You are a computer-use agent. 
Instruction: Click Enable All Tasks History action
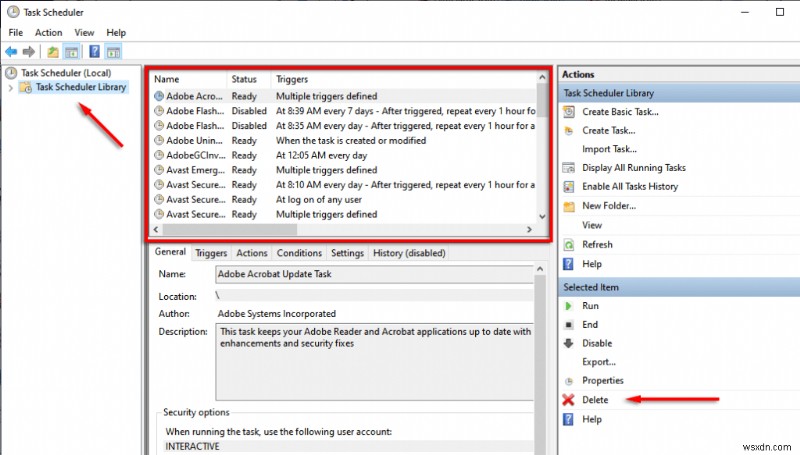630,187
